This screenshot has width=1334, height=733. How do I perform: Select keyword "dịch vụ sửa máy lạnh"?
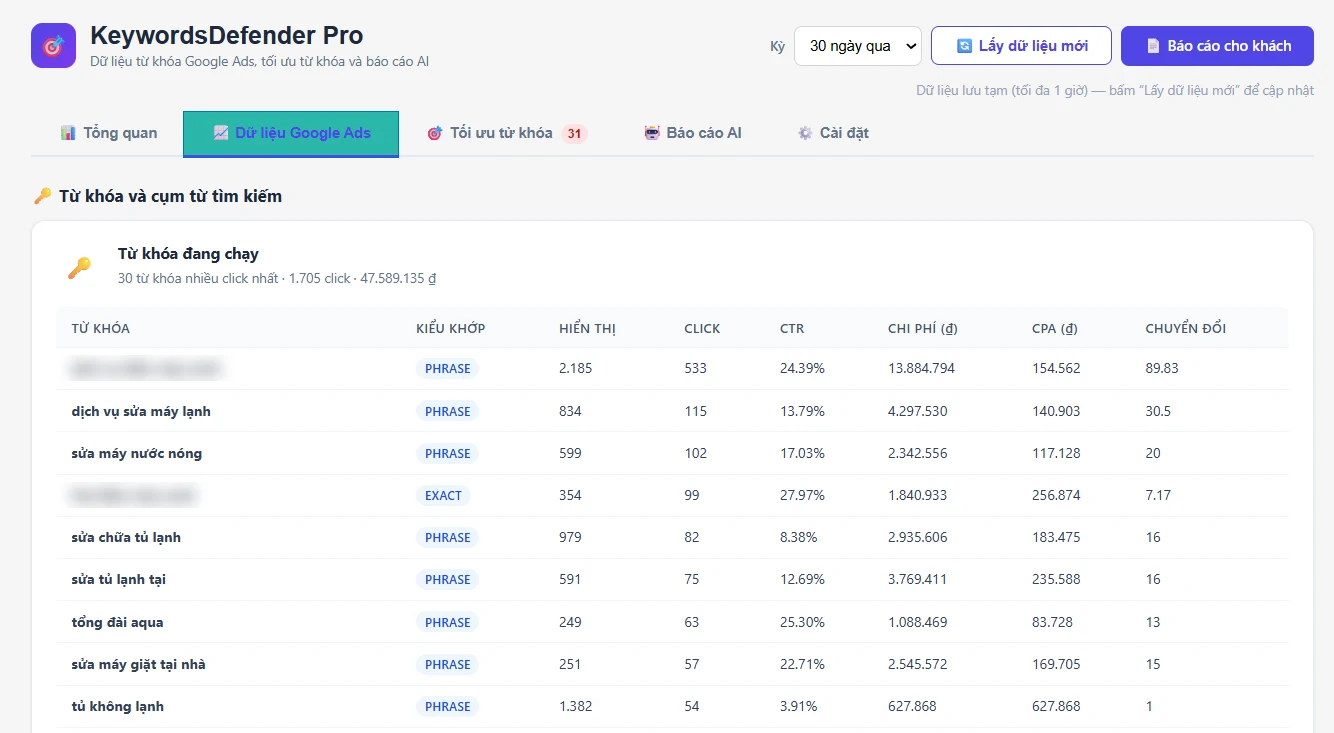click(141, 411)
